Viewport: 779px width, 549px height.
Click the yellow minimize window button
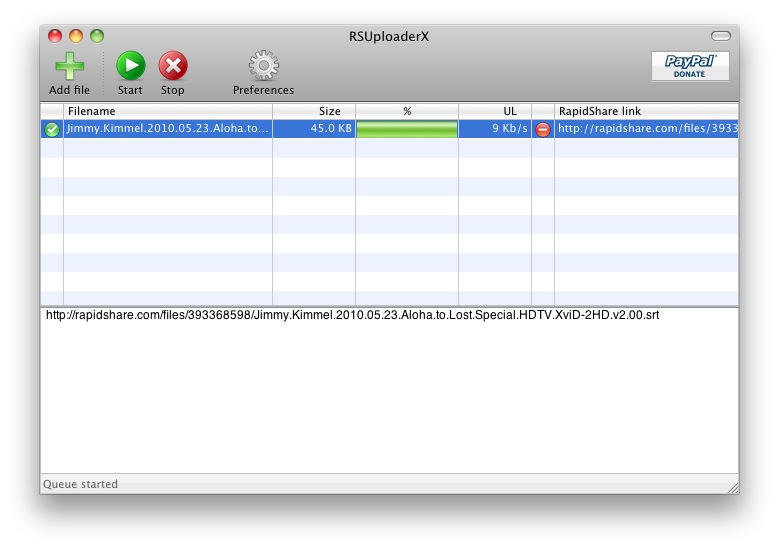[x=76, y=36]
